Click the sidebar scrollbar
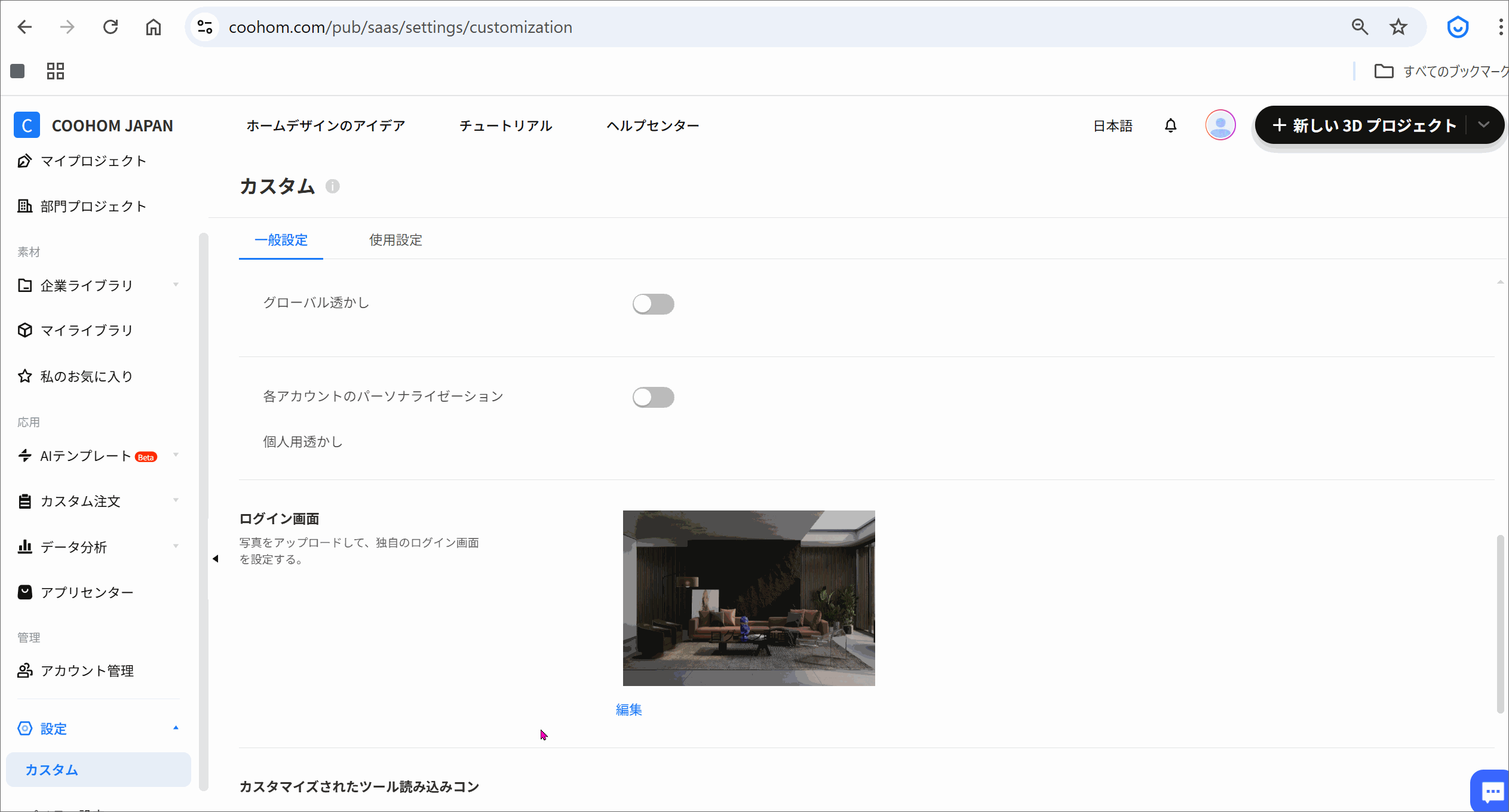This screenshot has height=812, width=1509. [x=203, y=511]
